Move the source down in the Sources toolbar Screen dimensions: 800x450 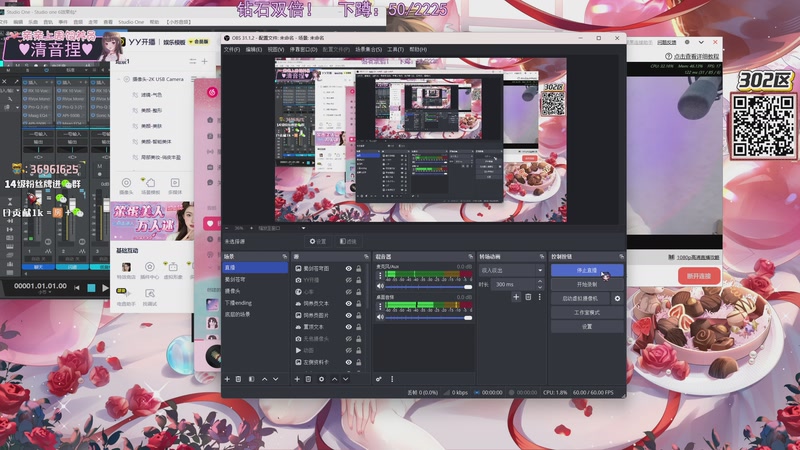click(345, 379)
